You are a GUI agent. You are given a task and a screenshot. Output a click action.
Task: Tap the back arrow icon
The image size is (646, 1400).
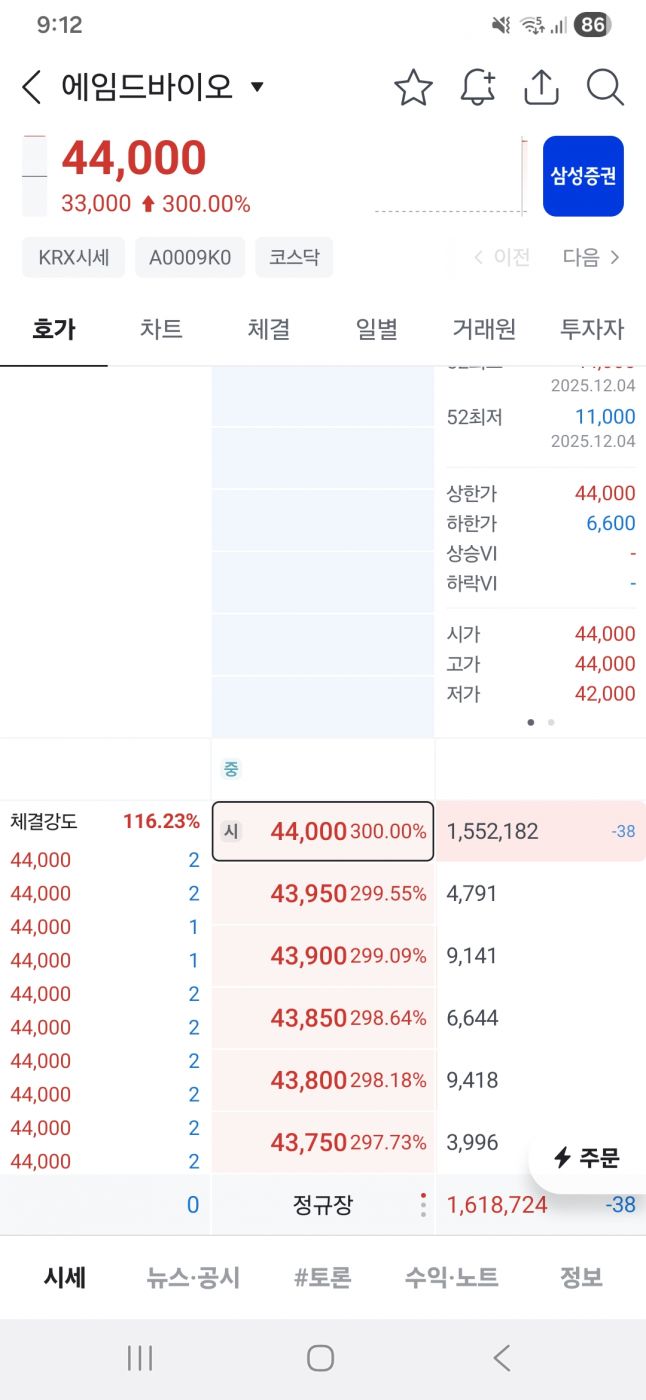[32, 88]
